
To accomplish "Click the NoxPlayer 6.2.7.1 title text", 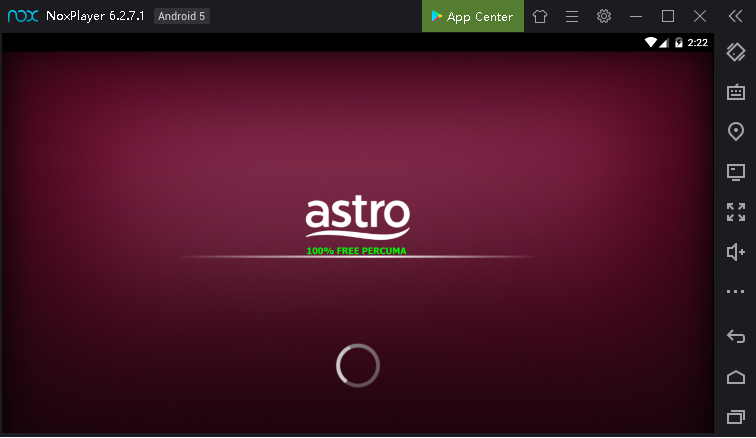I will point(95,16).
